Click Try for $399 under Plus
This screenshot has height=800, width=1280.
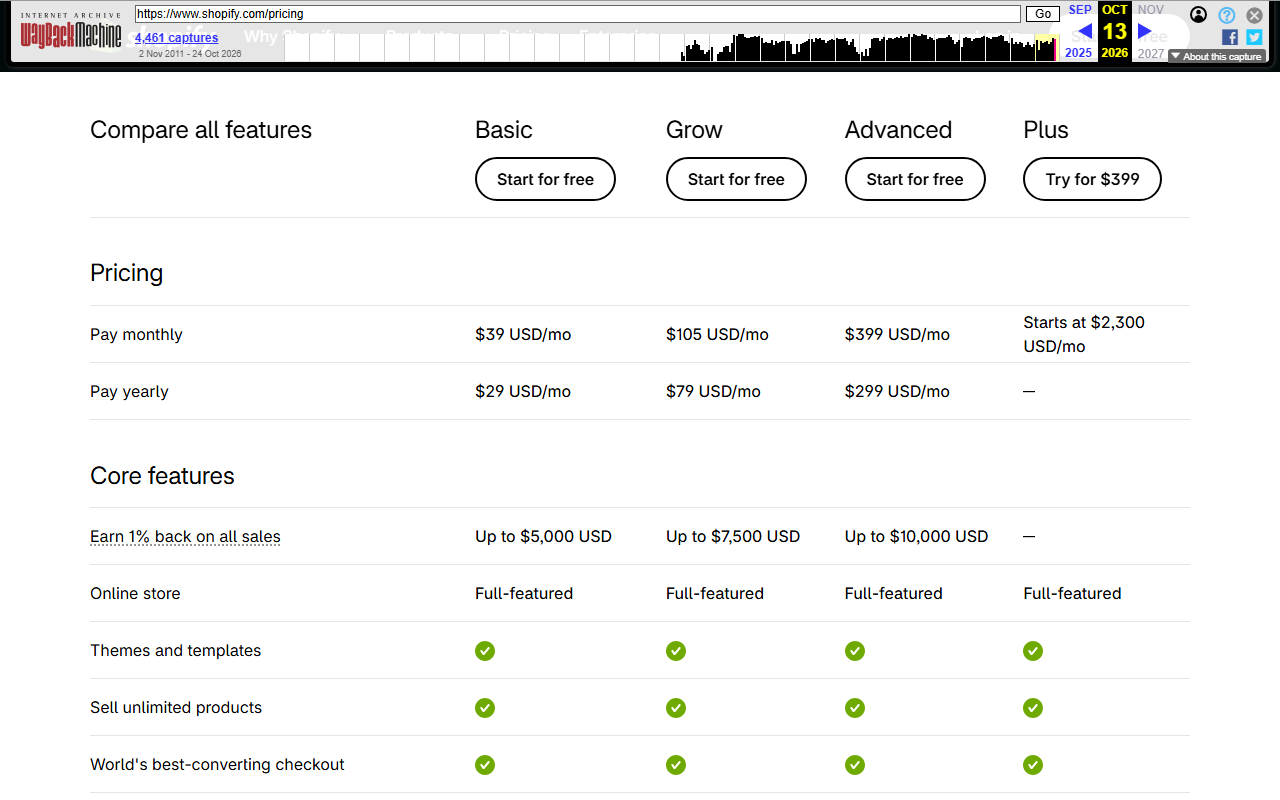pyautogui.click(x=1092, y=179)
